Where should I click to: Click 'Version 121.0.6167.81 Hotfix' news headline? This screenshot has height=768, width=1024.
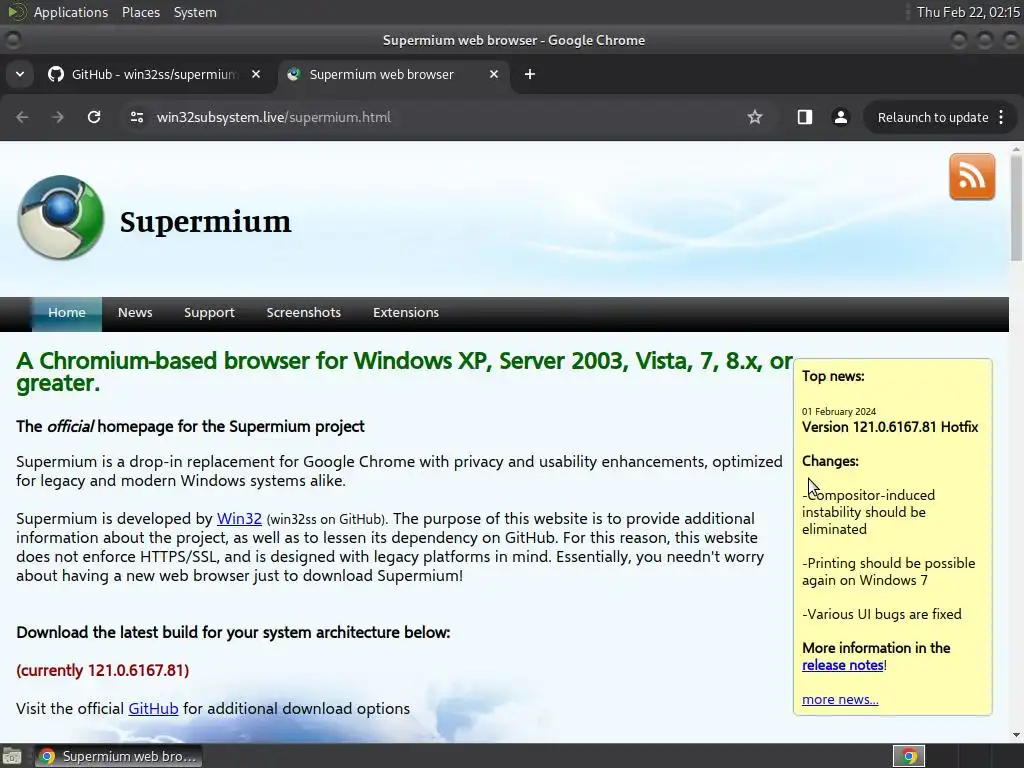tap(889, 427)
